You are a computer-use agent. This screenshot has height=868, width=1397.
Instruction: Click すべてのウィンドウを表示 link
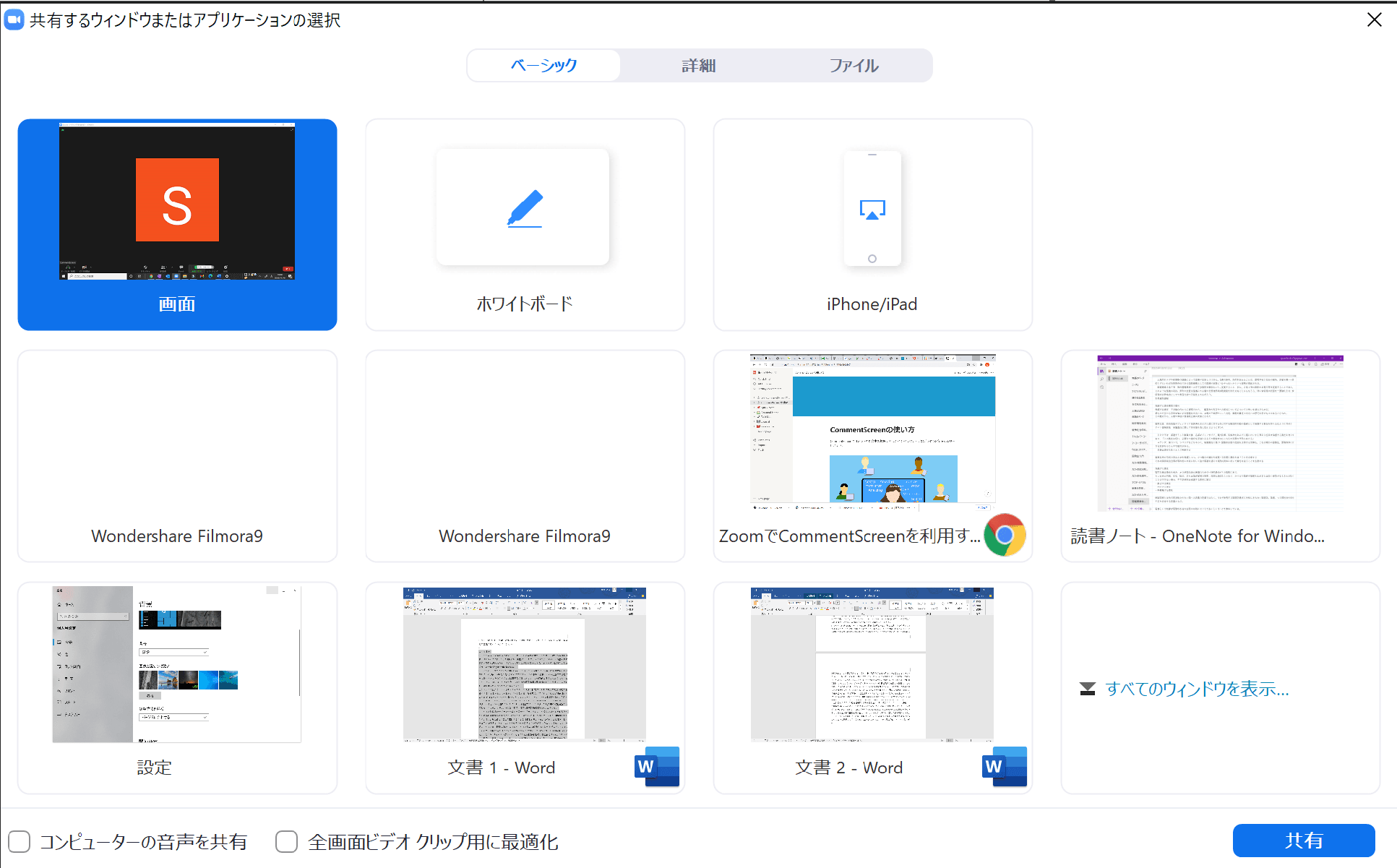tap(1197, 689)
